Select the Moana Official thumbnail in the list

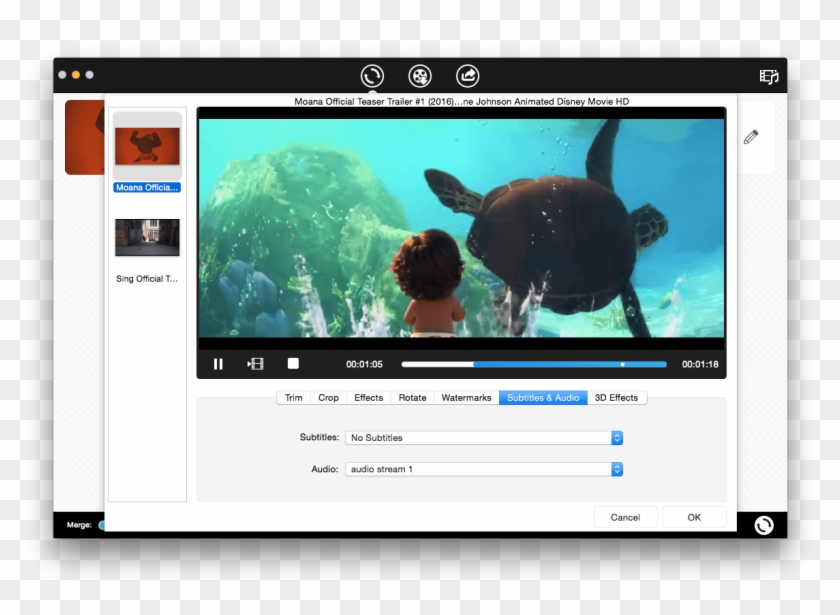[147, 146]
